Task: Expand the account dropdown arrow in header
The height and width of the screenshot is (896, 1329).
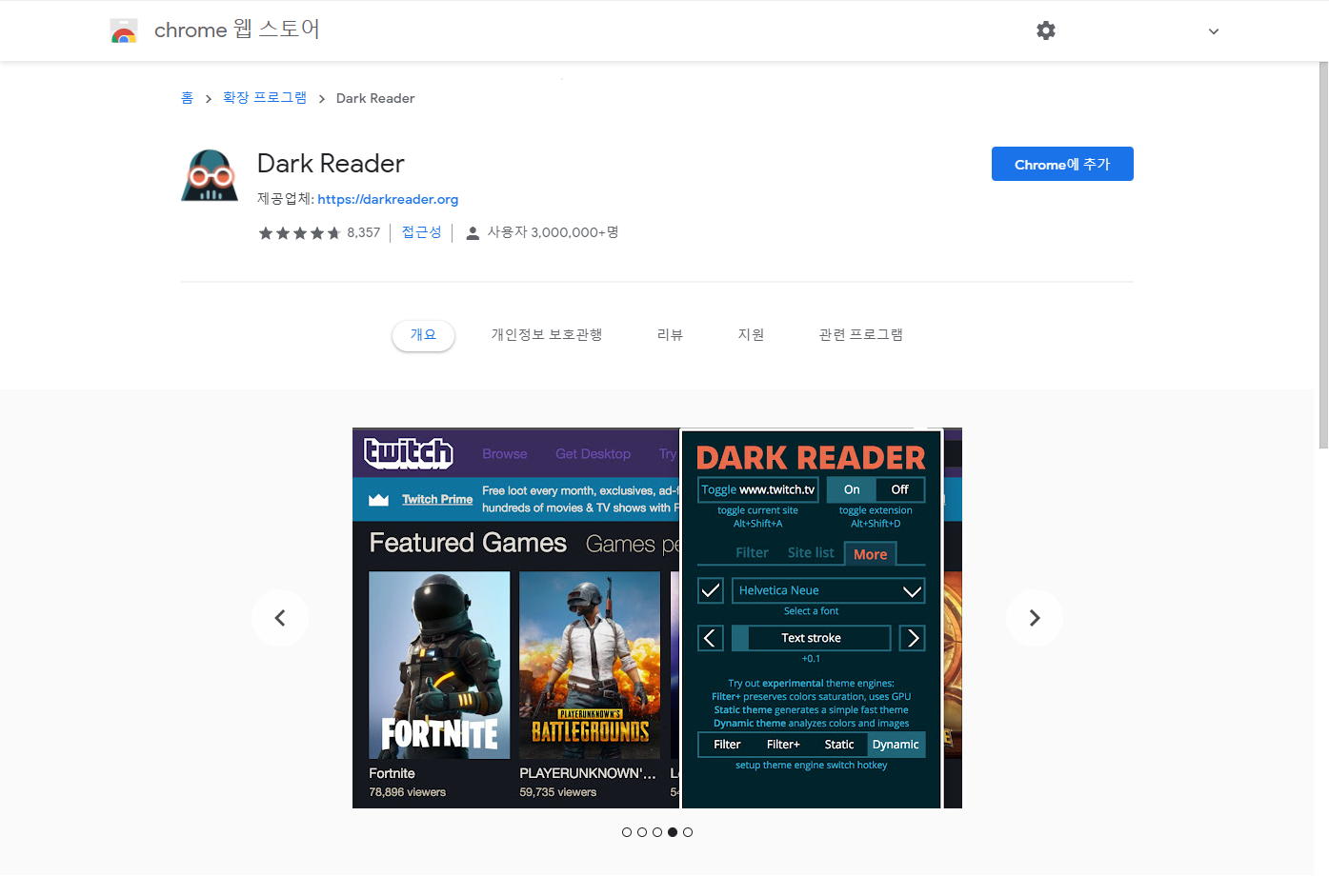Action: [x=1214, y=31]
